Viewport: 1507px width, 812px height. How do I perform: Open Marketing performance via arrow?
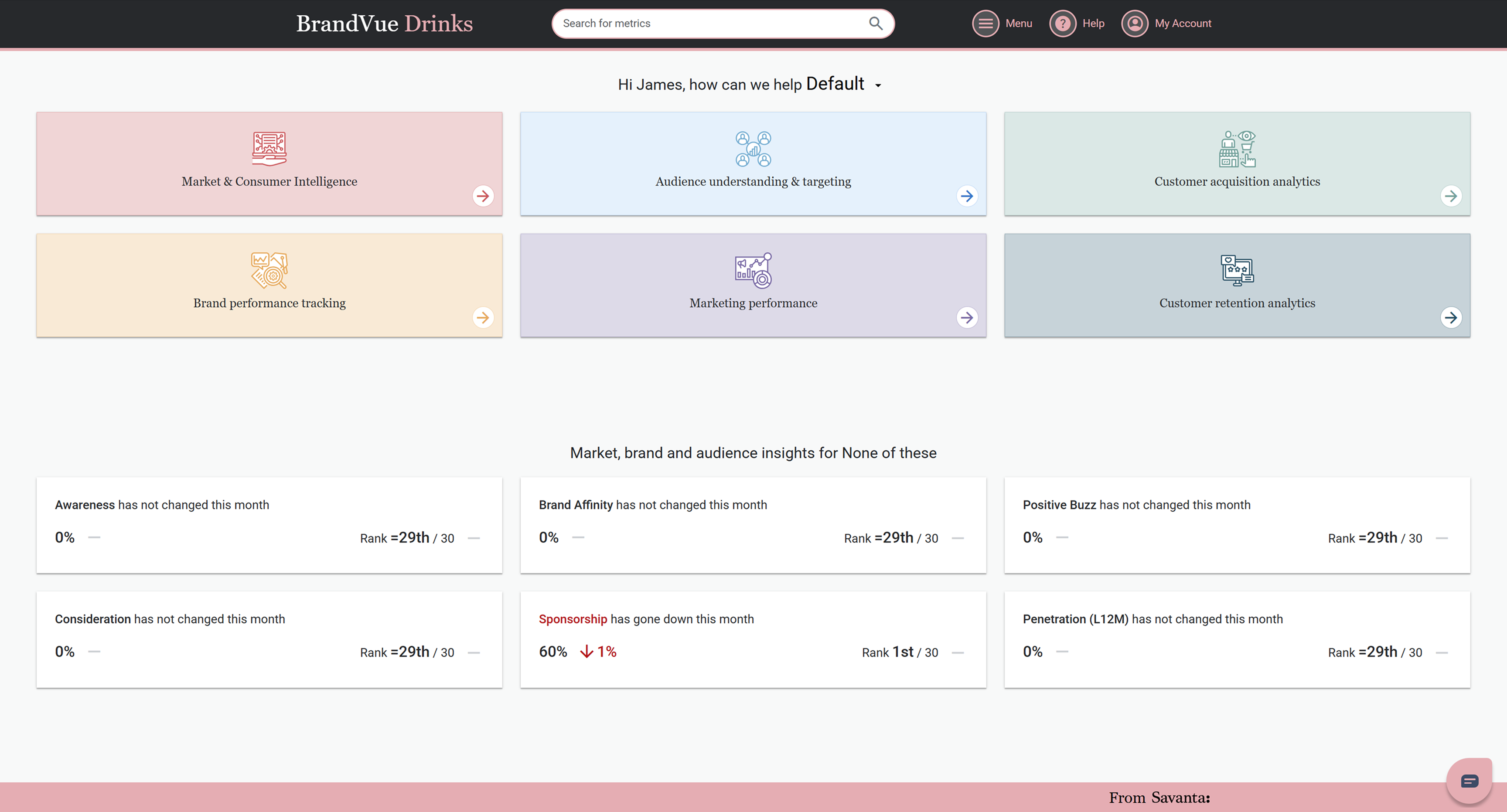[967, 317]
